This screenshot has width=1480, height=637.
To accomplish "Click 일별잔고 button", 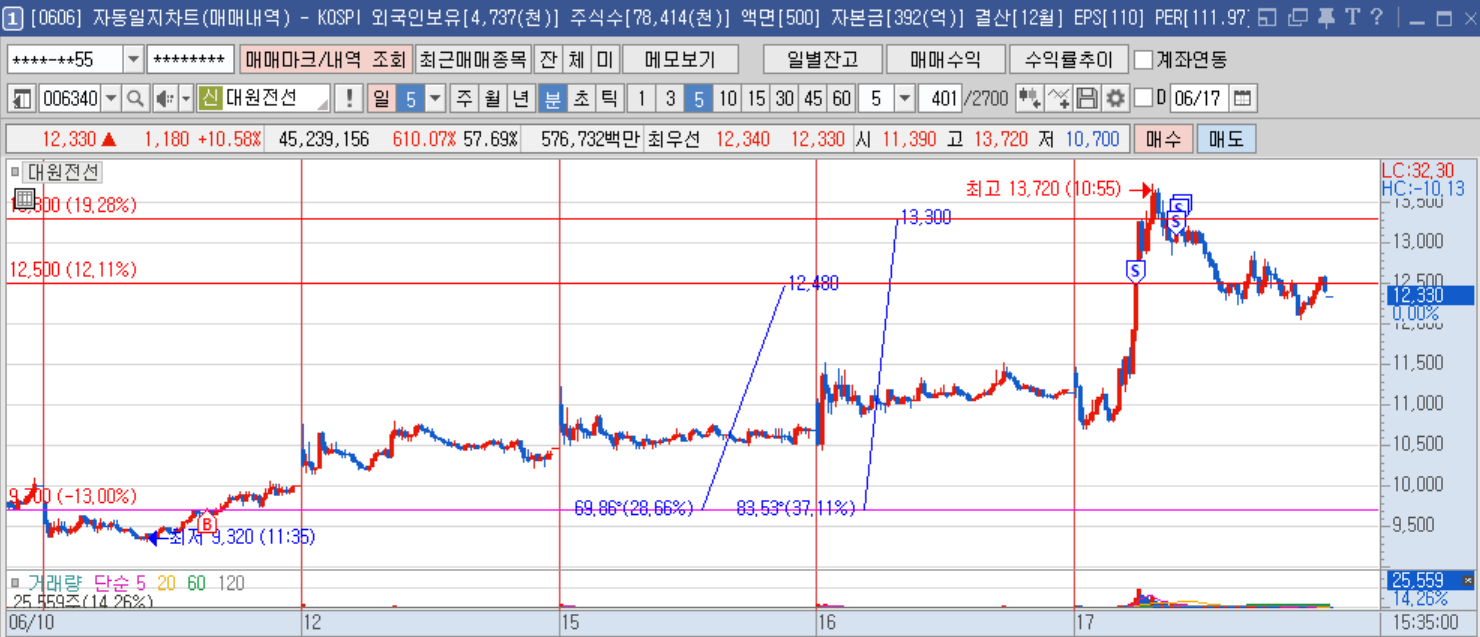I will pyautogui.click(x=821, y=60).
